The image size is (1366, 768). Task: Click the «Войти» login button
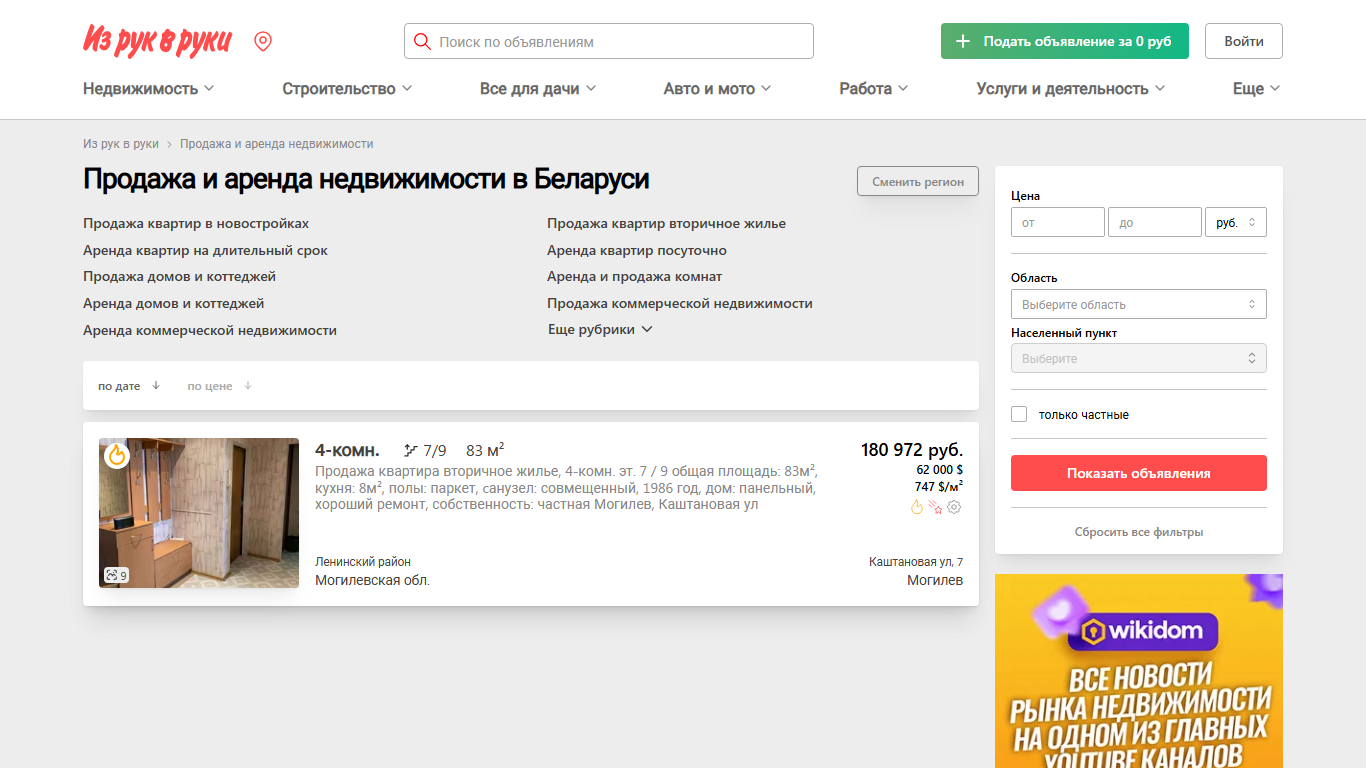point(1244,41)
